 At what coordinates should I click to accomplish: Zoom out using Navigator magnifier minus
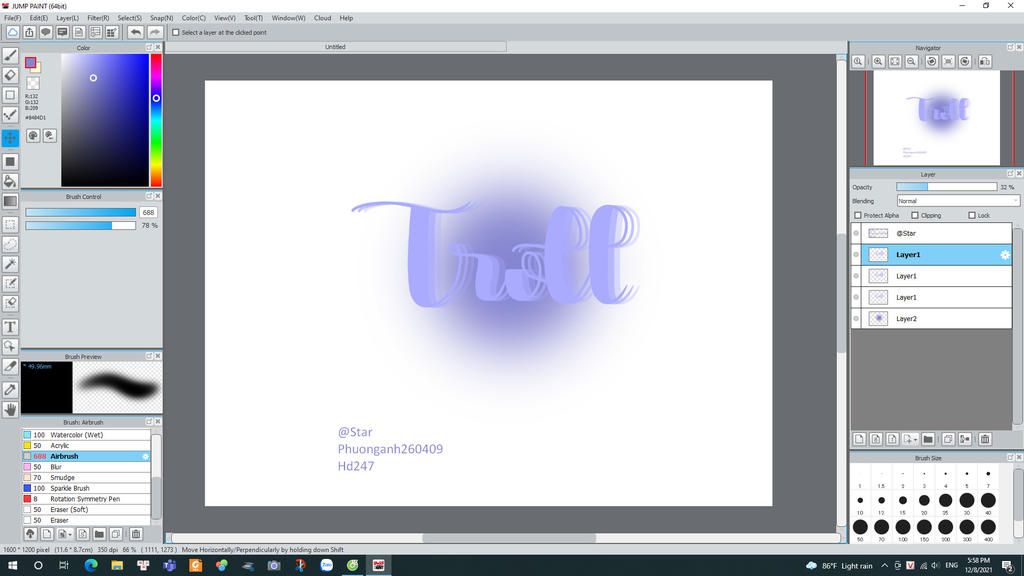[x=912, y=61]
